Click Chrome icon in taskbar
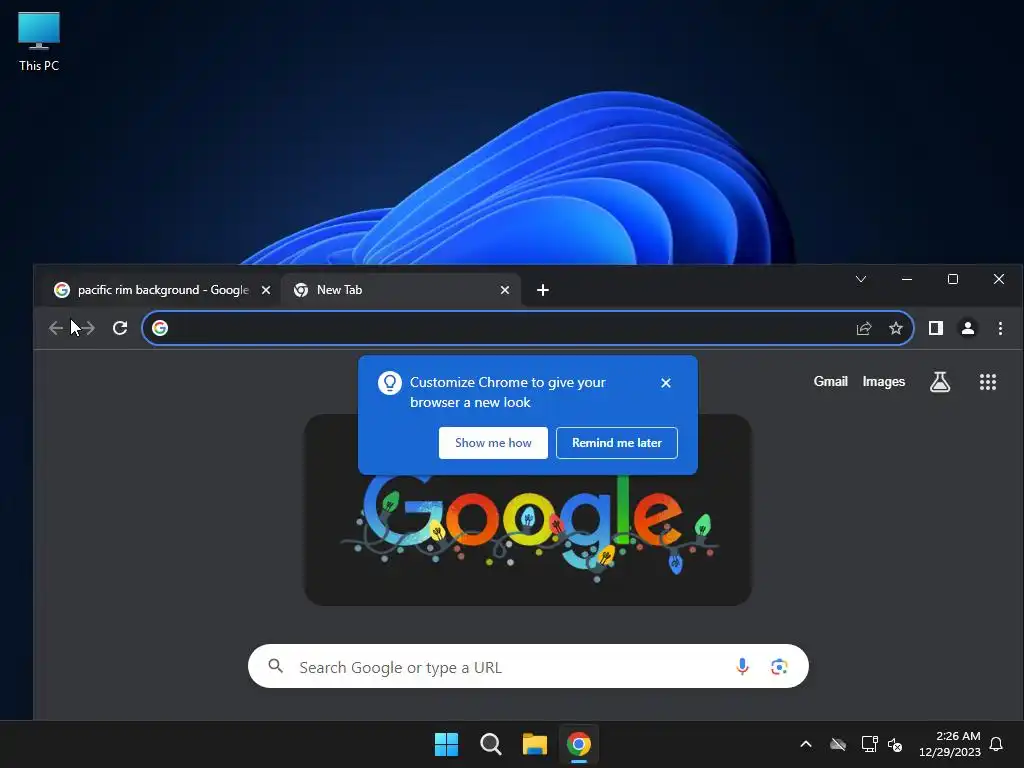This screenshot has width=1024, height=768. pyautogui.click(x=579, y=744)
